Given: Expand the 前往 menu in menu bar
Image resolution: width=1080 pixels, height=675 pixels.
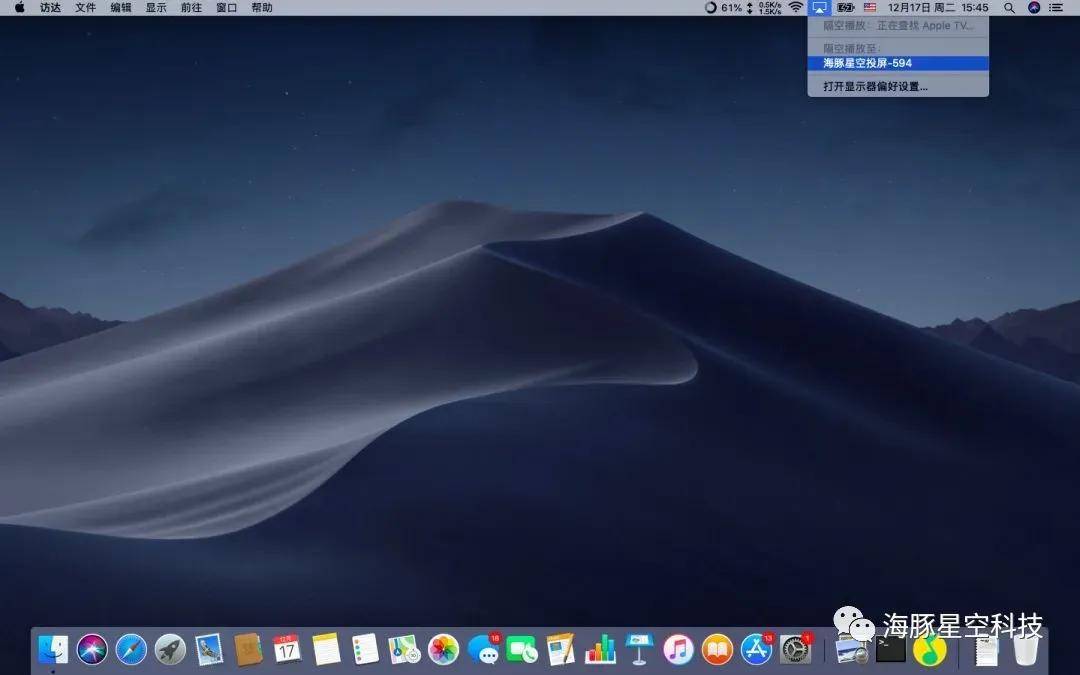Looking at the screenshot, I should (191, 8).
